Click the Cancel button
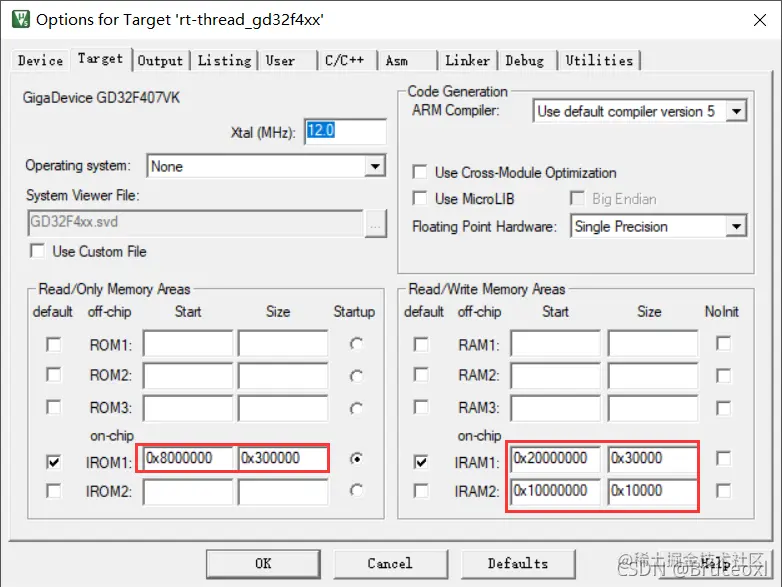The image size is (782, 587). click(391, 564)
